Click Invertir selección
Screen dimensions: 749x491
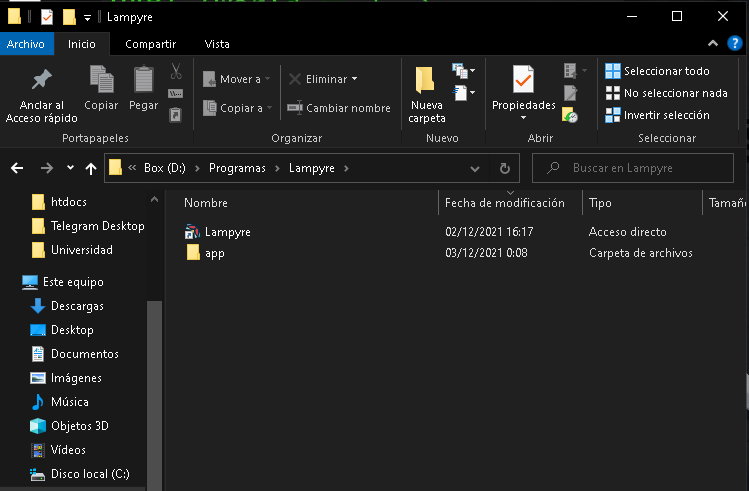tap(657, 115)
